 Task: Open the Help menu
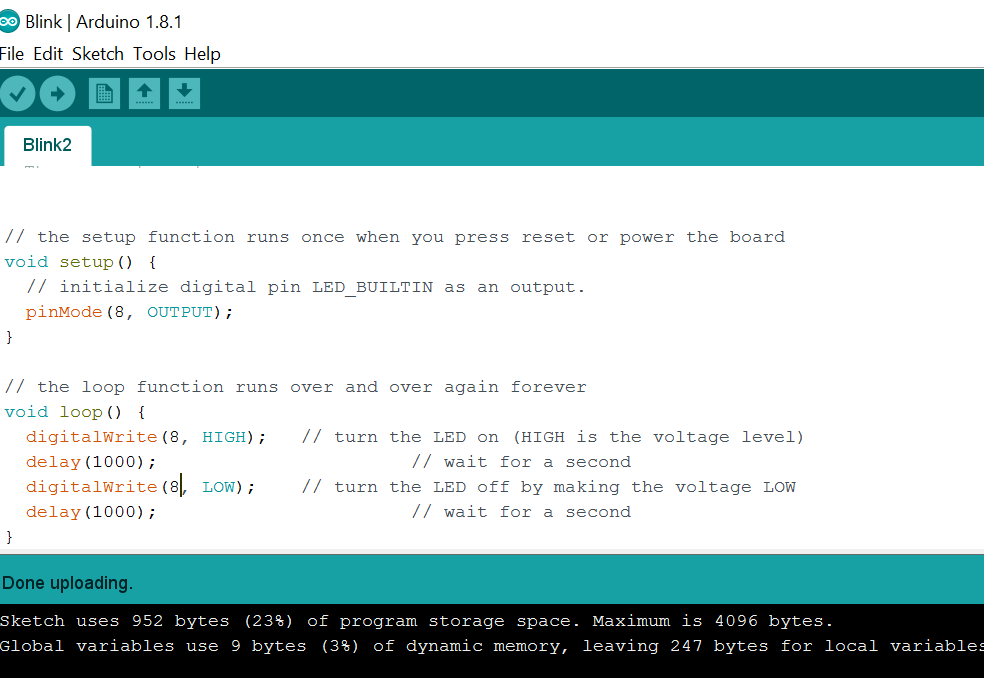202,54
